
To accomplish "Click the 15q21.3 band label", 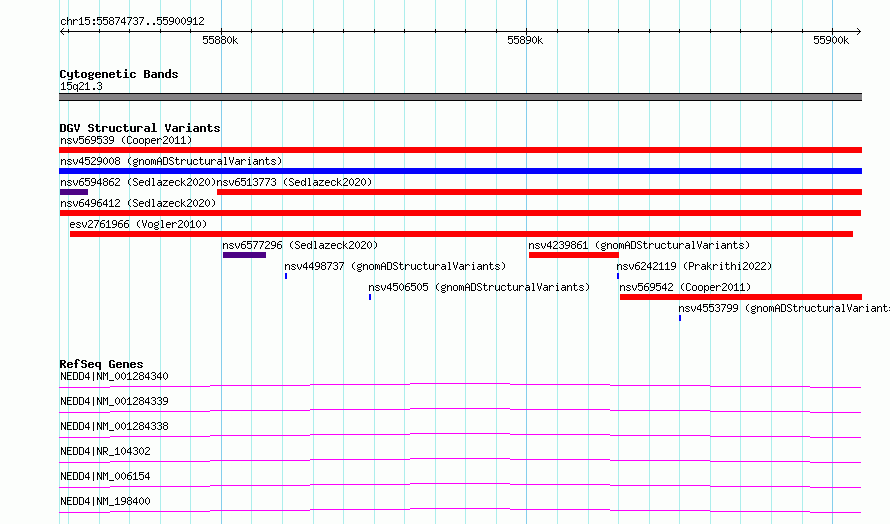I will 81,86.
